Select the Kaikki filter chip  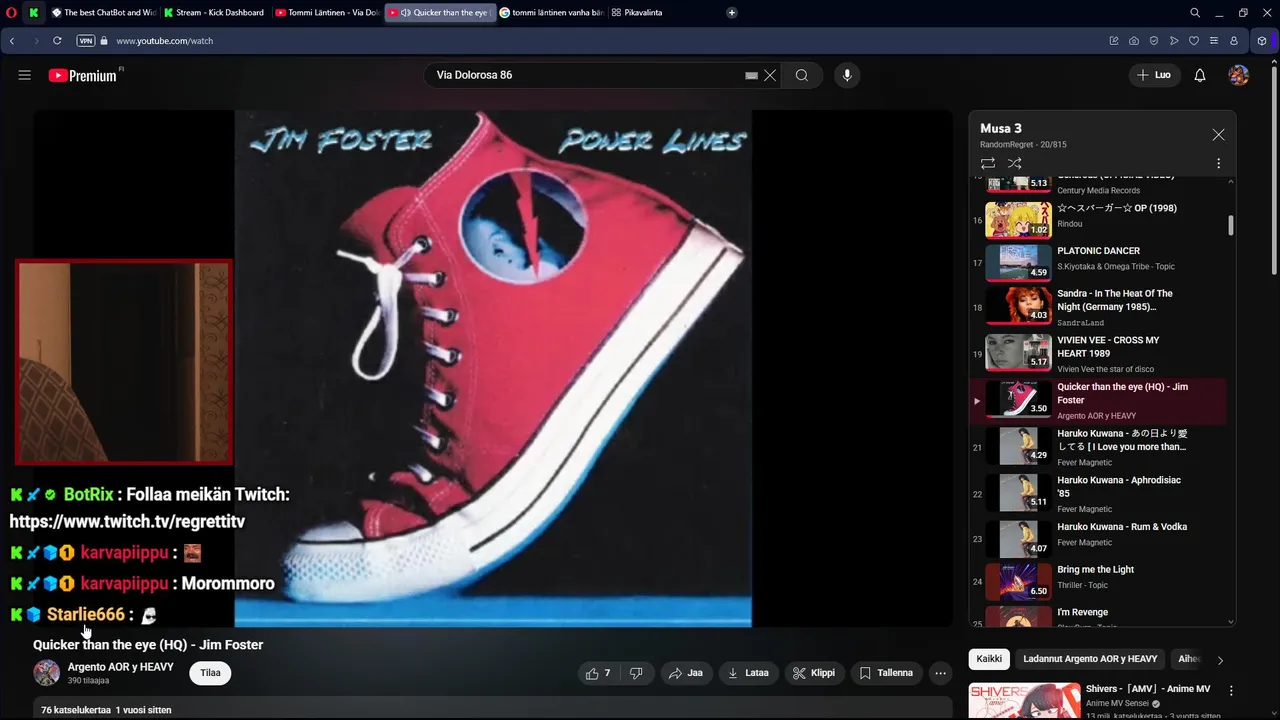(989, 659)
